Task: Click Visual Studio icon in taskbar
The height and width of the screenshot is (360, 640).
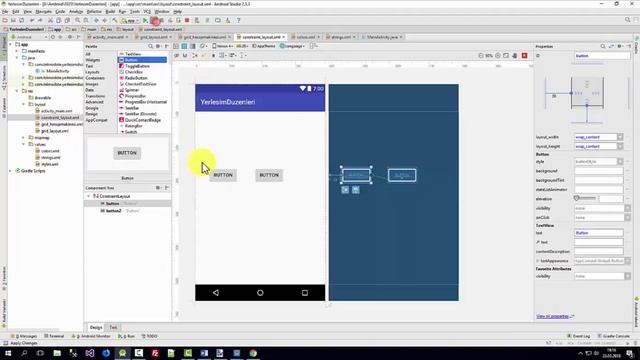Action: pos(90,353)
